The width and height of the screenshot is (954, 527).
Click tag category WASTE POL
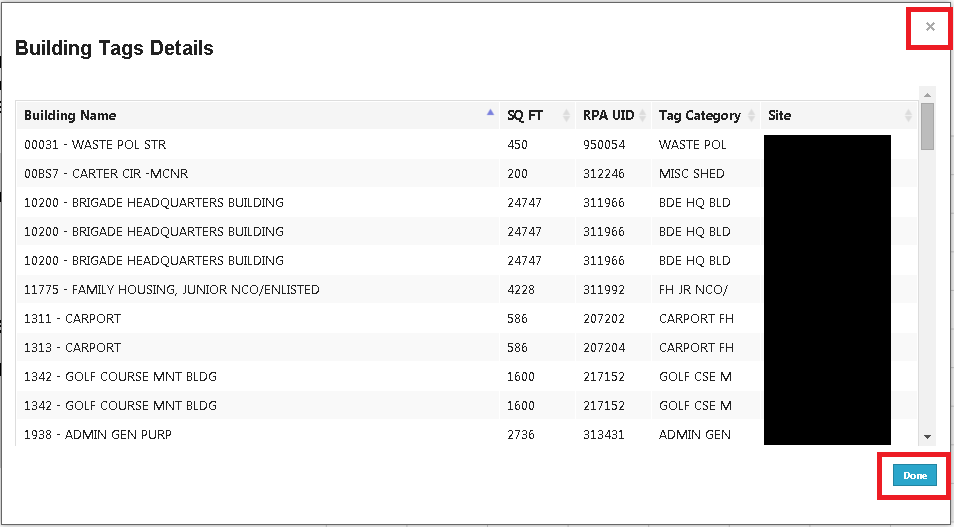(692, 145)
